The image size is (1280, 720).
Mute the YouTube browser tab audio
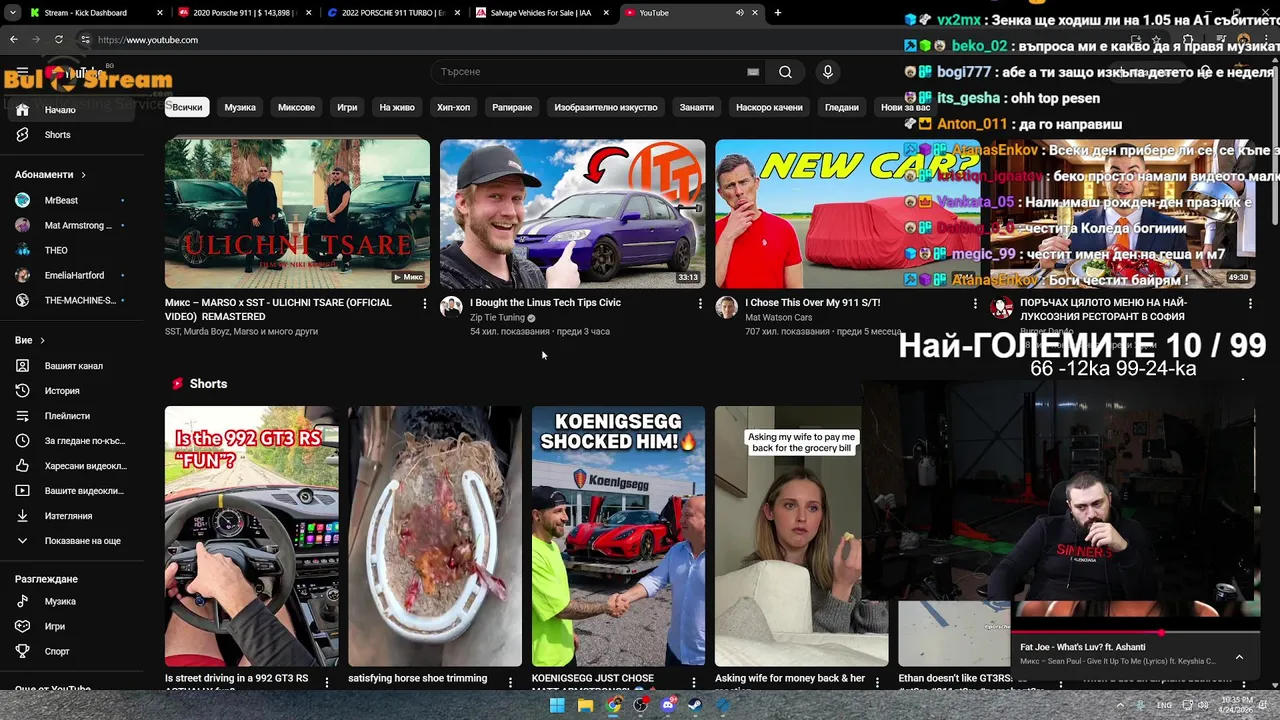pos(740,13)
